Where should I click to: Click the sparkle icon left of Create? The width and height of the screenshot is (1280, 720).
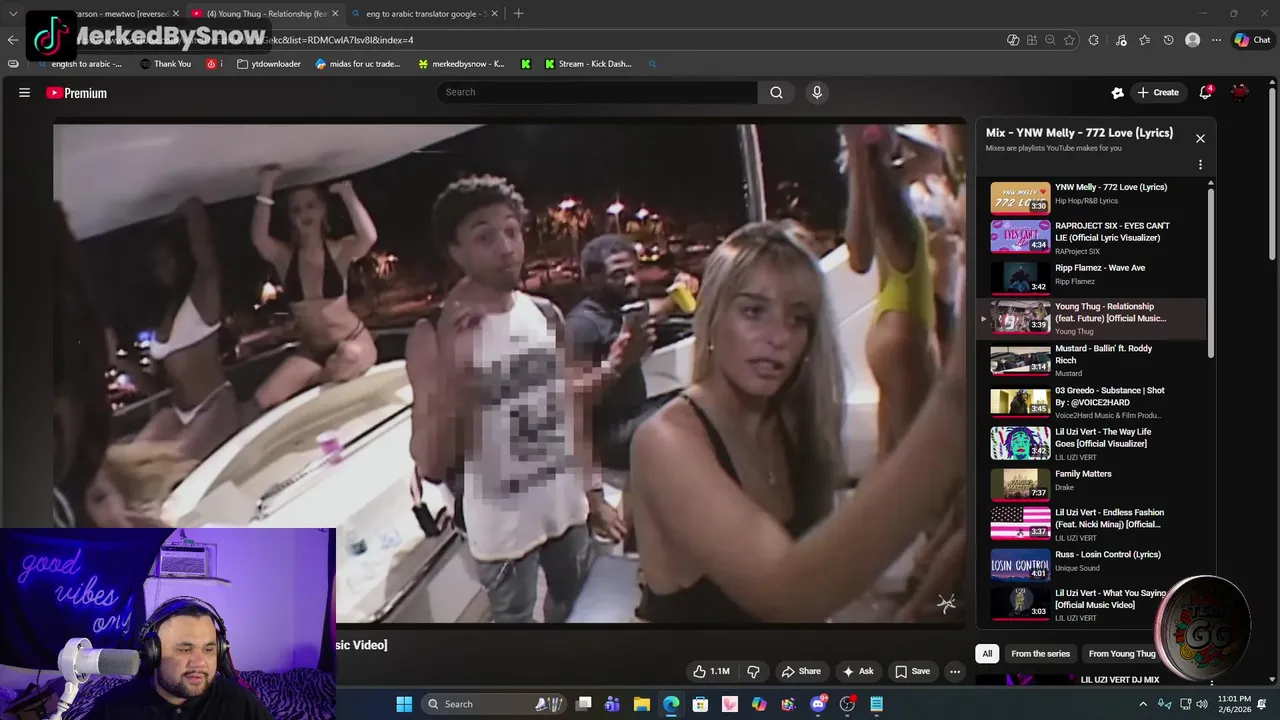point(1117,92)
